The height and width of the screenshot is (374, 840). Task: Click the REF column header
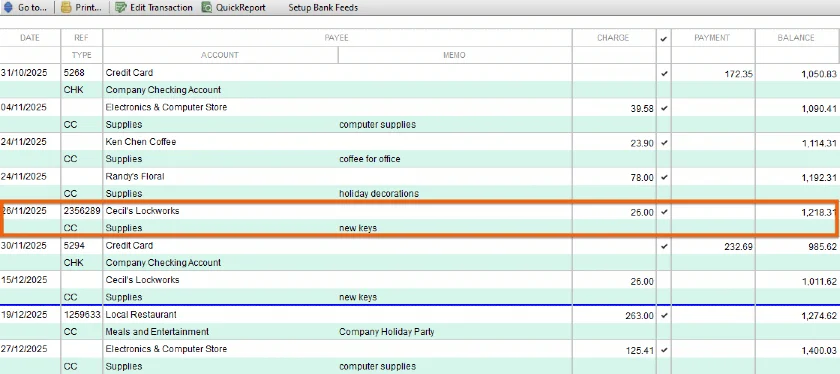click(81, 38)
